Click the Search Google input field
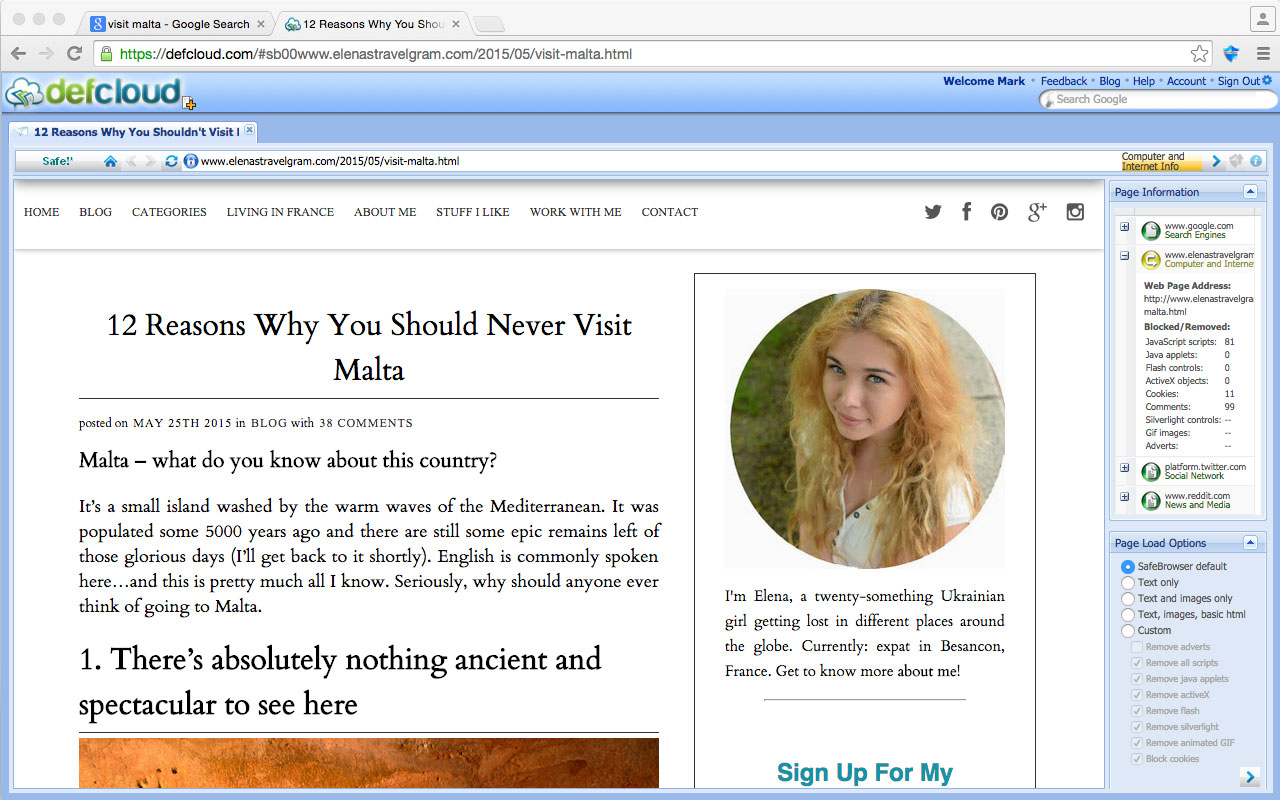 click(1160, 99)
